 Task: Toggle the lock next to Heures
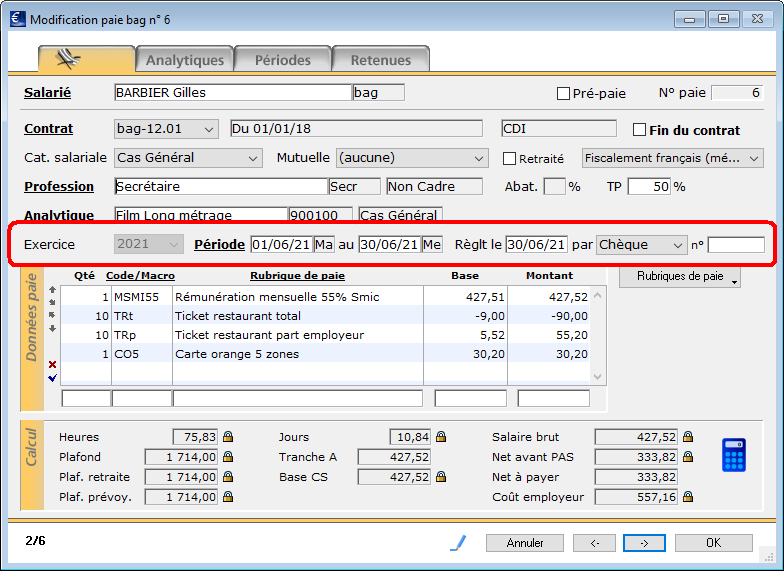pyautogui.click(x=228, y=436)
